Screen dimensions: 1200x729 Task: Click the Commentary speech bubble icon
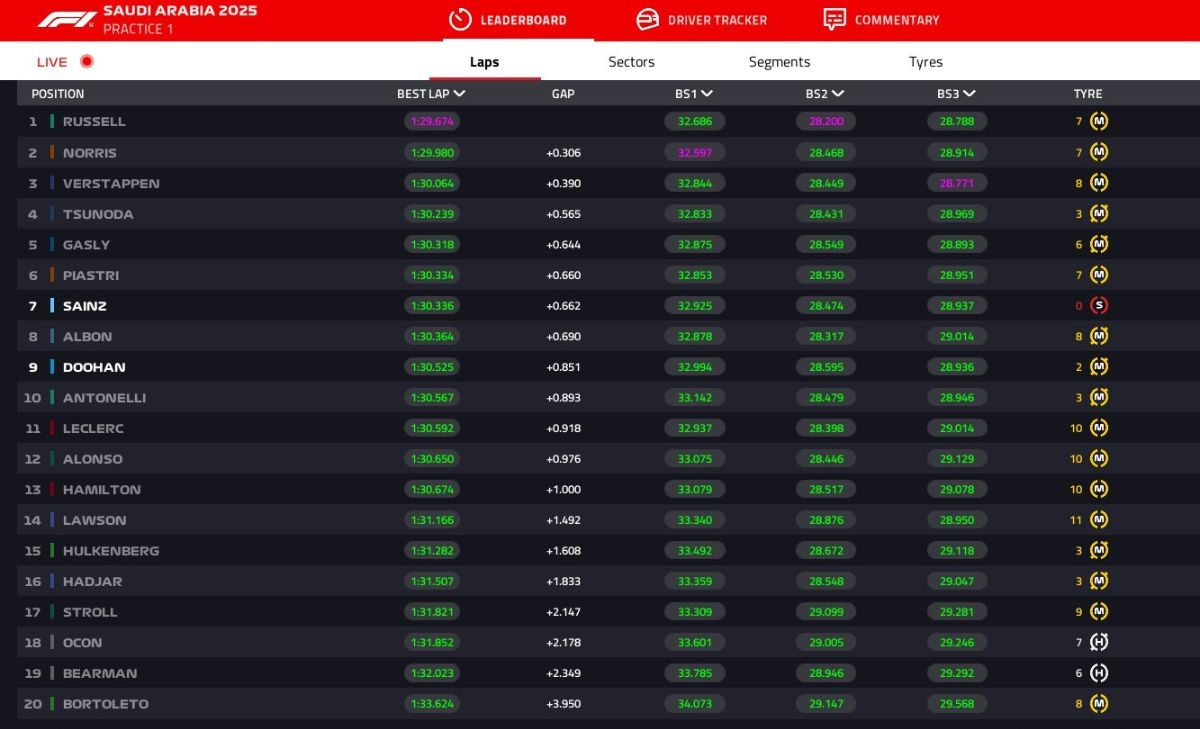834,20
